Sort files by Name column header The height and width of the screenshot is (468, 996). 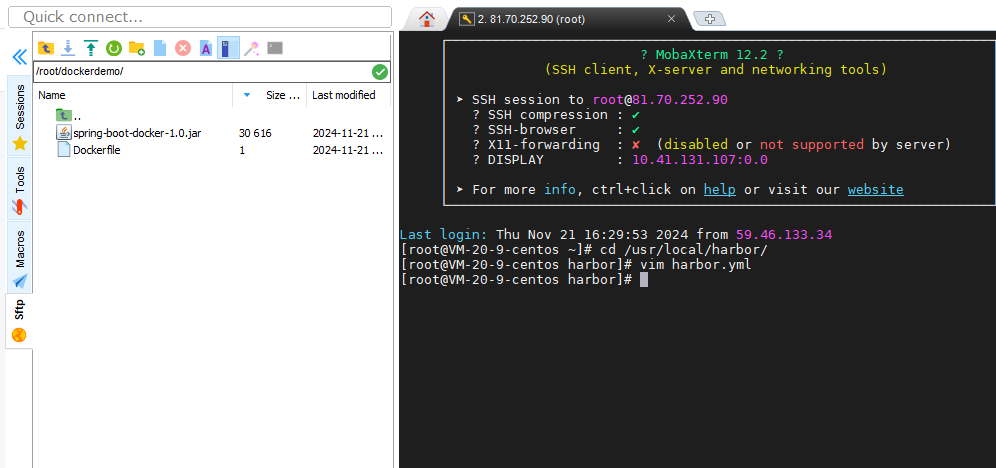[x=133, y=95]
